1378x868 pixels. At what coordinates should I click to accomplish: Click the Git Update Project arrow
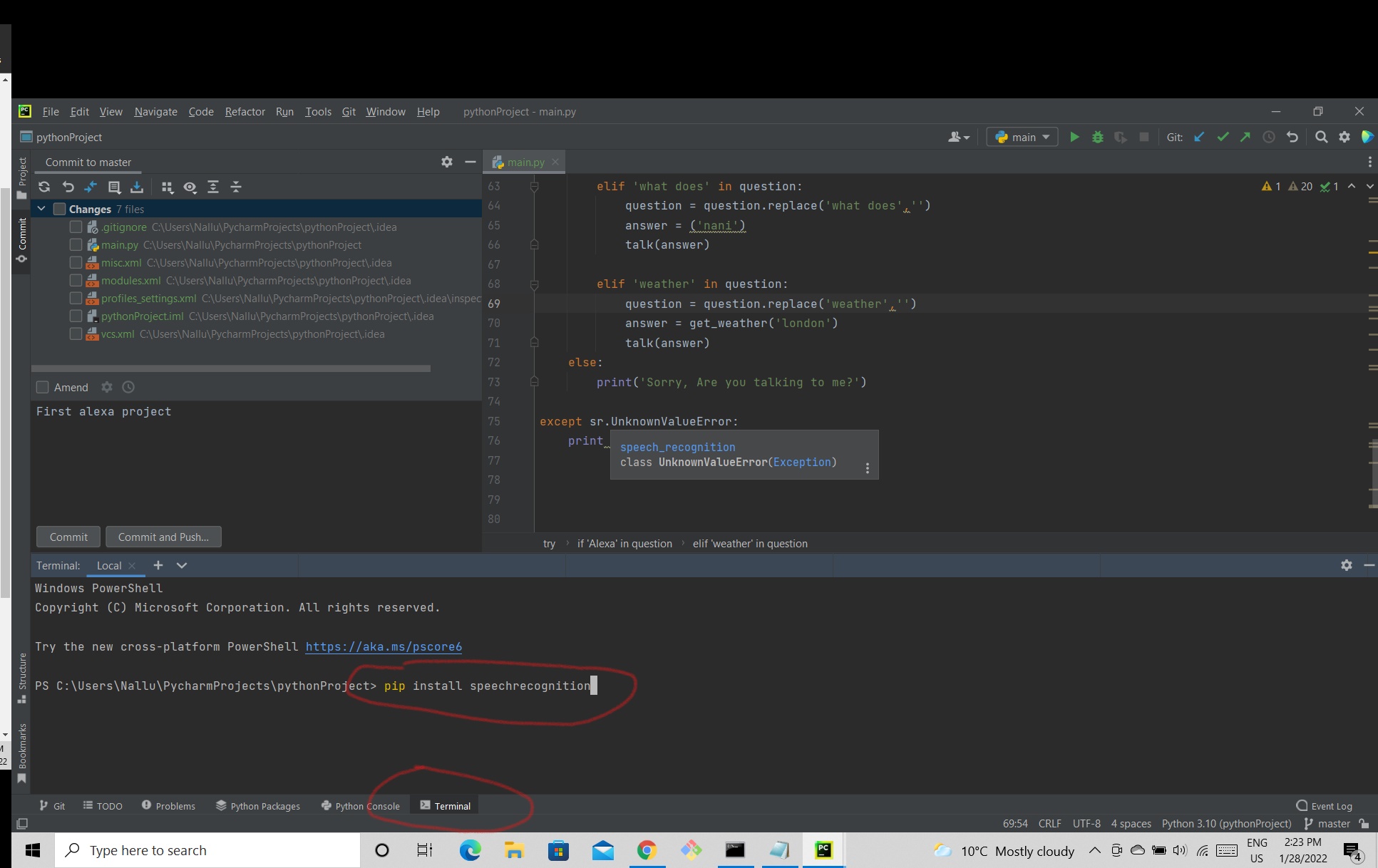pos(1199,137)
